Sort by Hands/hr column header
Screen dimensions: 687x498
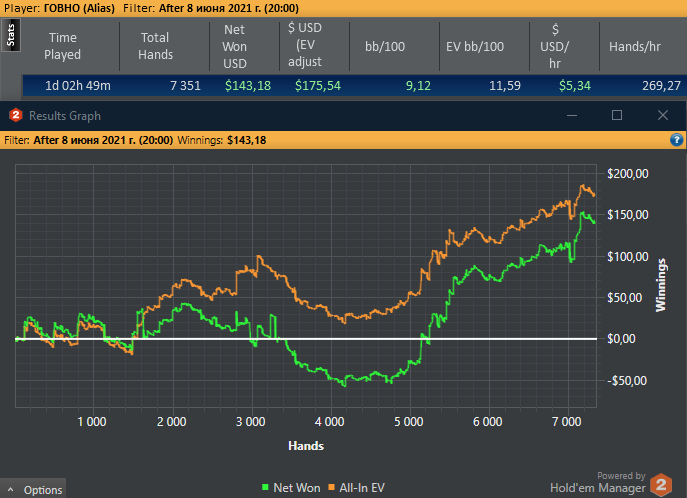coord(634,46)
